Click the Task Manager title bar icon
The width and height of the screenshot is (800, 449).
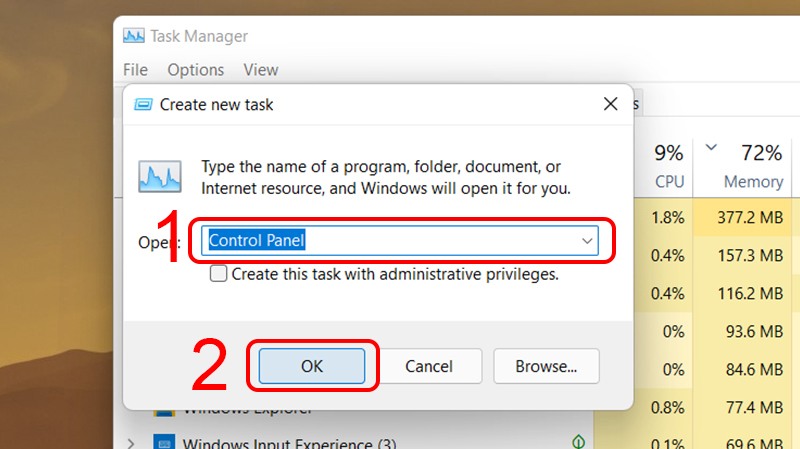pos(134,36)
